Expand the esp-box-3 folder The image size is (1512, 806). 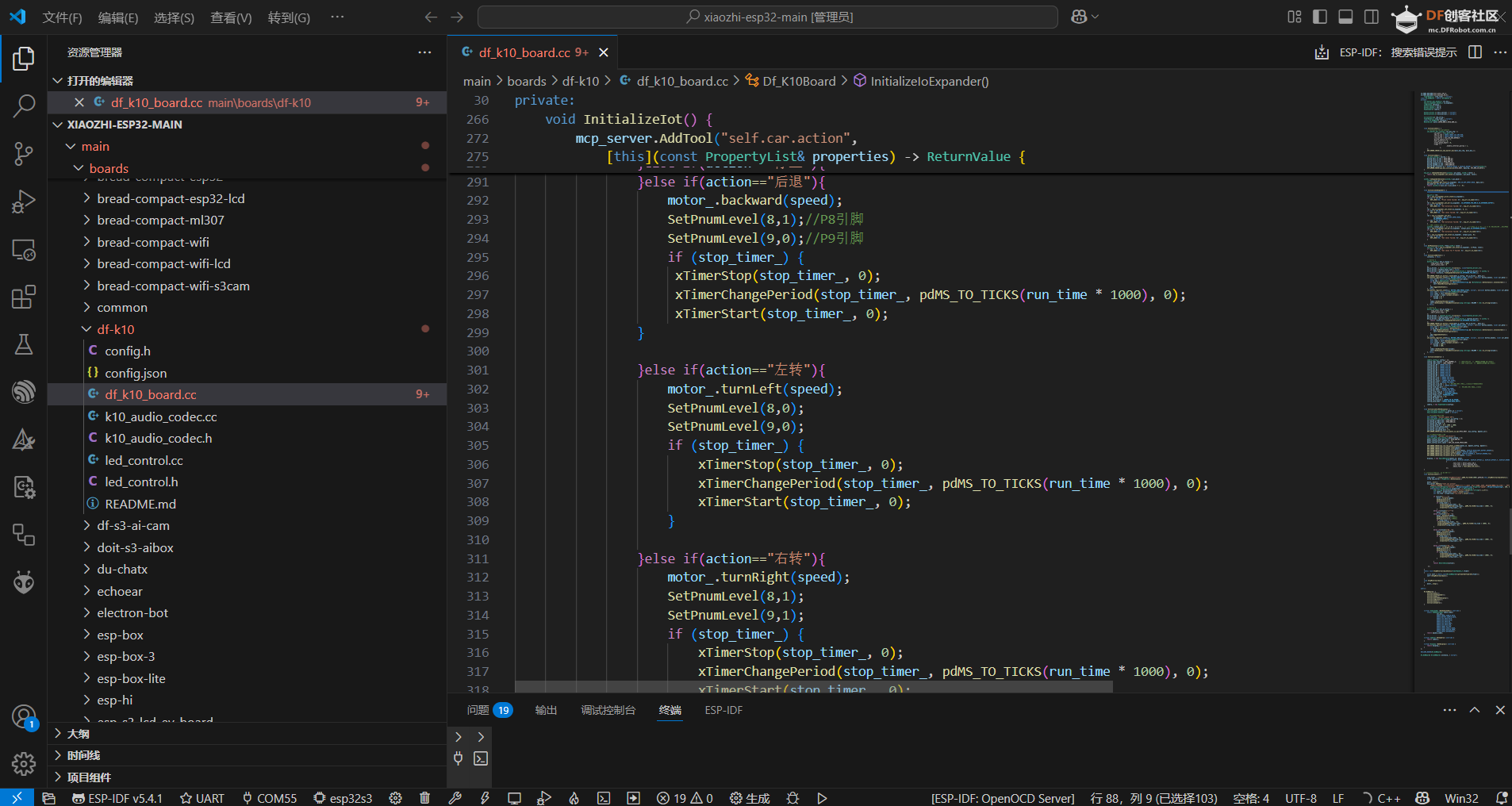(125, 656)
